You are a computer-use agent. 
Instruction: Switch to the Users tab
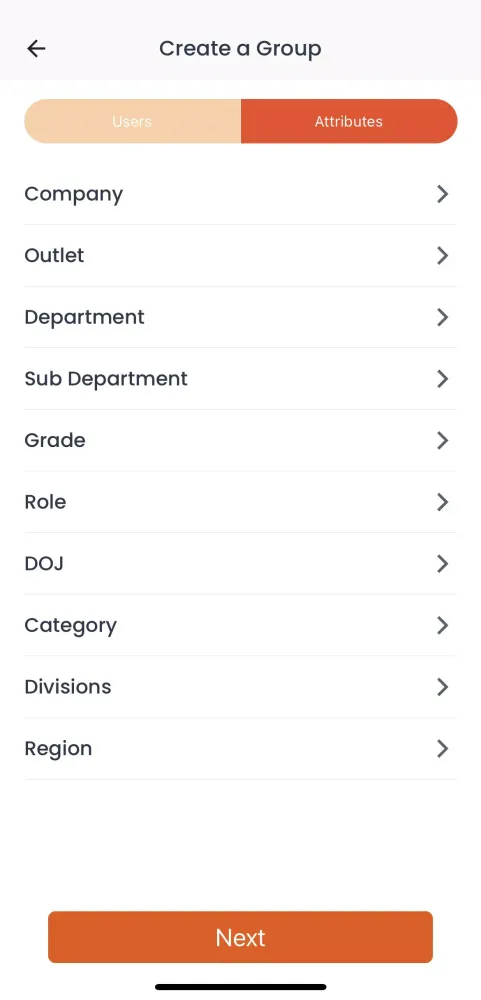click(133, 121)
